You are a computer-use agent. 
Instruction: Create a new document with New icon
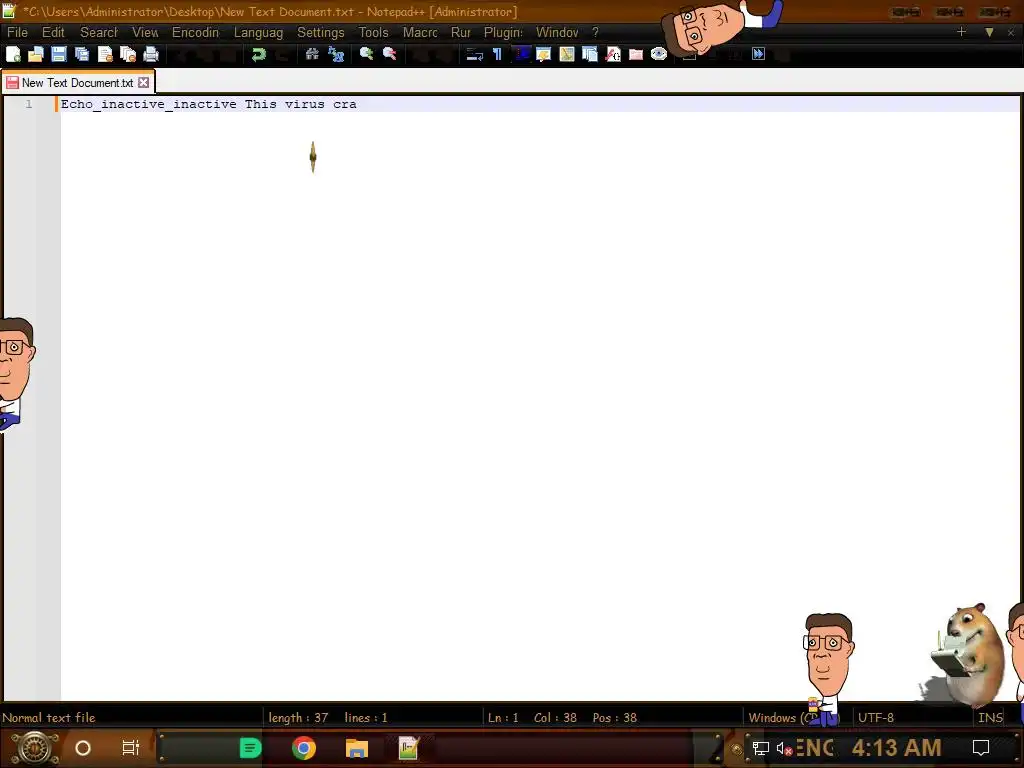(x=13, y=55)
